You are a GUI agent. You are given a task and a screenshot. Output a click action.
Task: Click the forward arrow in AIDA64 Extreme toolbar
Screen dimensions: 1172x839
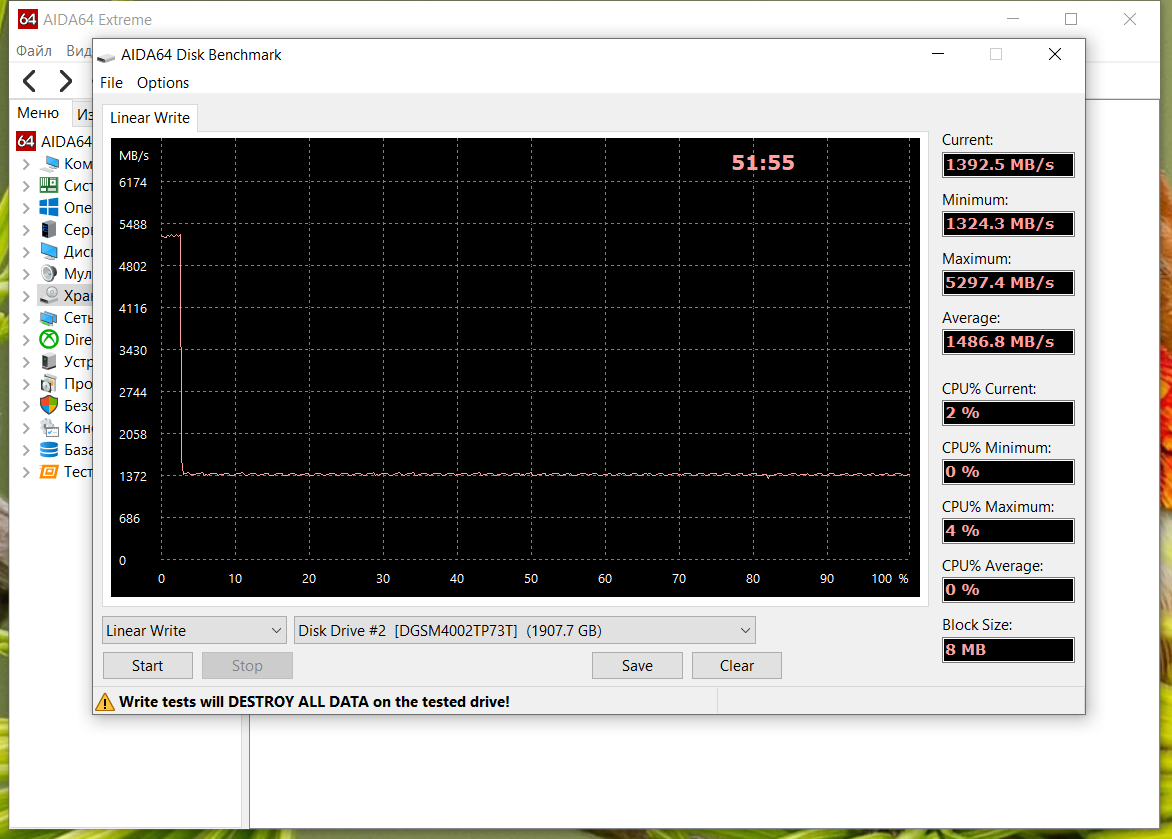coord(66,80)
